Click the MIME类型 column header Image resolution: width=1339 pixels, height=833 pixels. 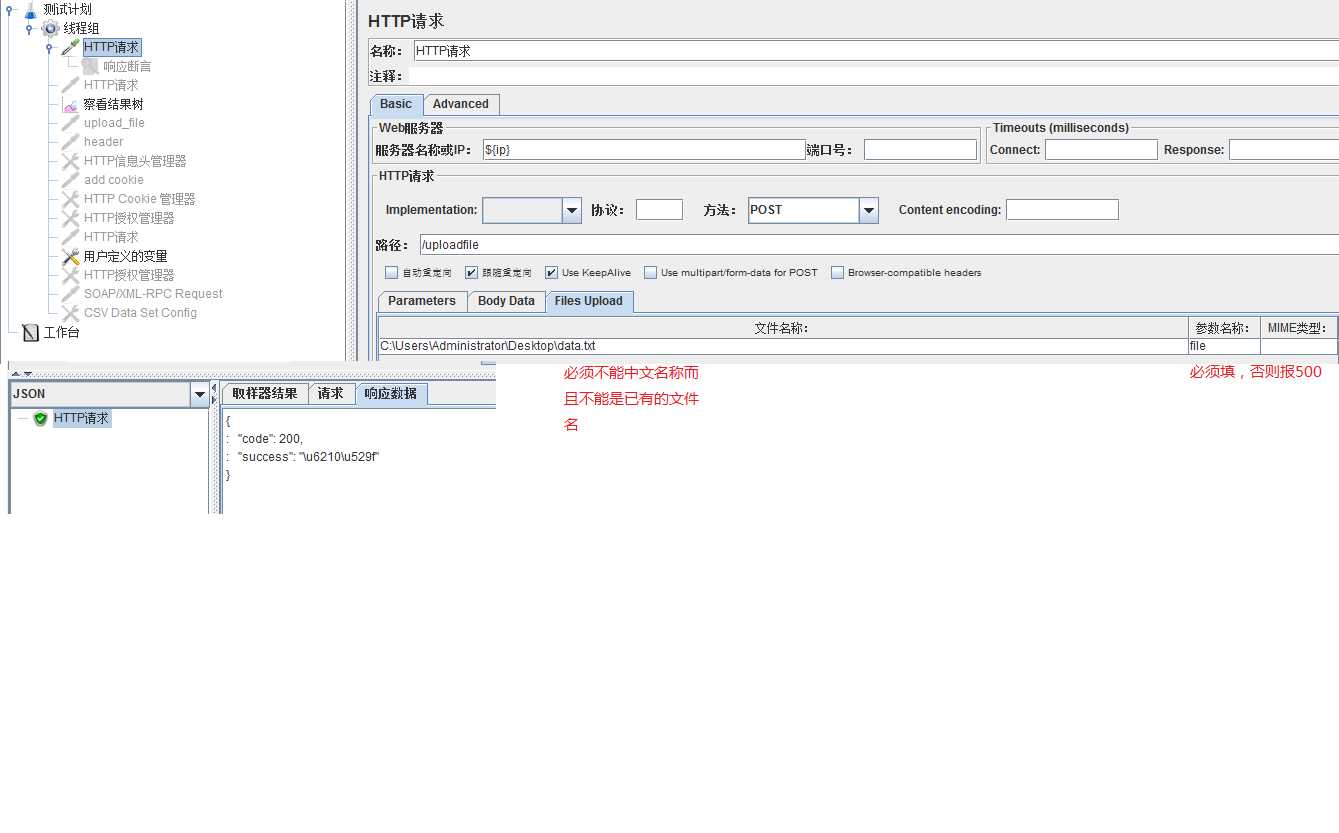1298,328
